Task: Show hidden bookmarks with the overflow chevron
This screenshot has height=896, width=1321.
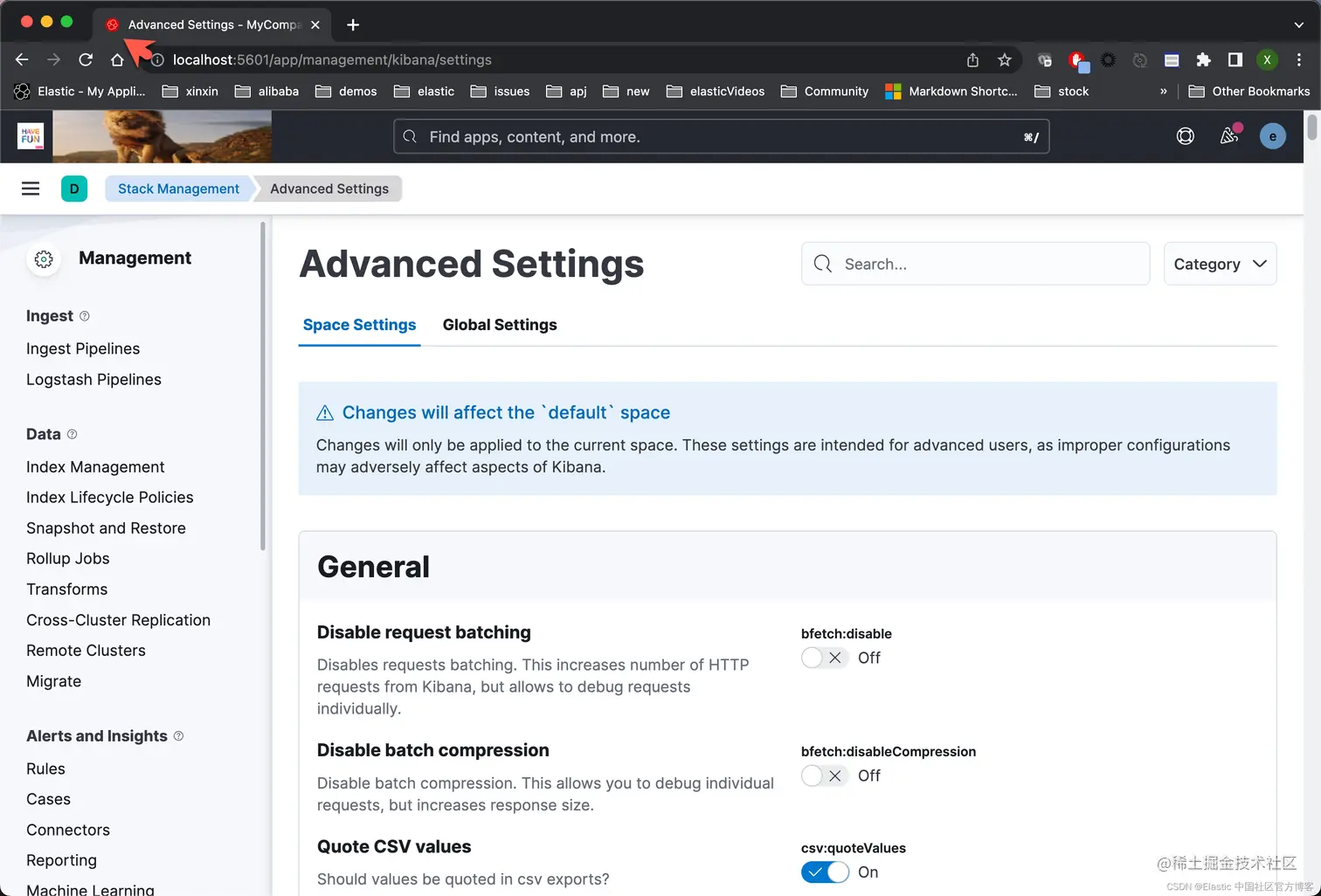Action: (1163, 91)
